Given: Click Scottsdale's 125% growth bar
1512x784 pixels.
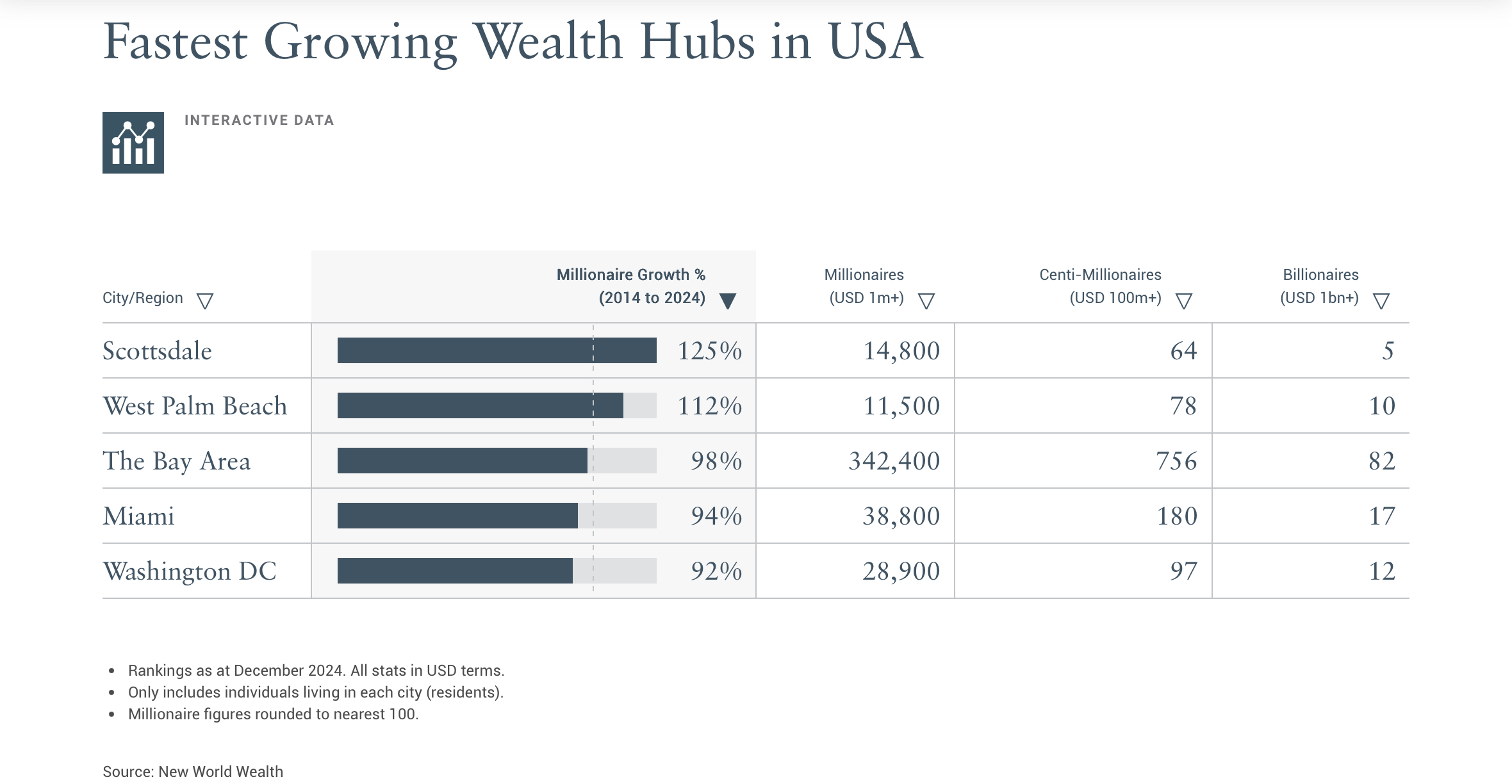Looking at the screenshot, I should 497,350.
